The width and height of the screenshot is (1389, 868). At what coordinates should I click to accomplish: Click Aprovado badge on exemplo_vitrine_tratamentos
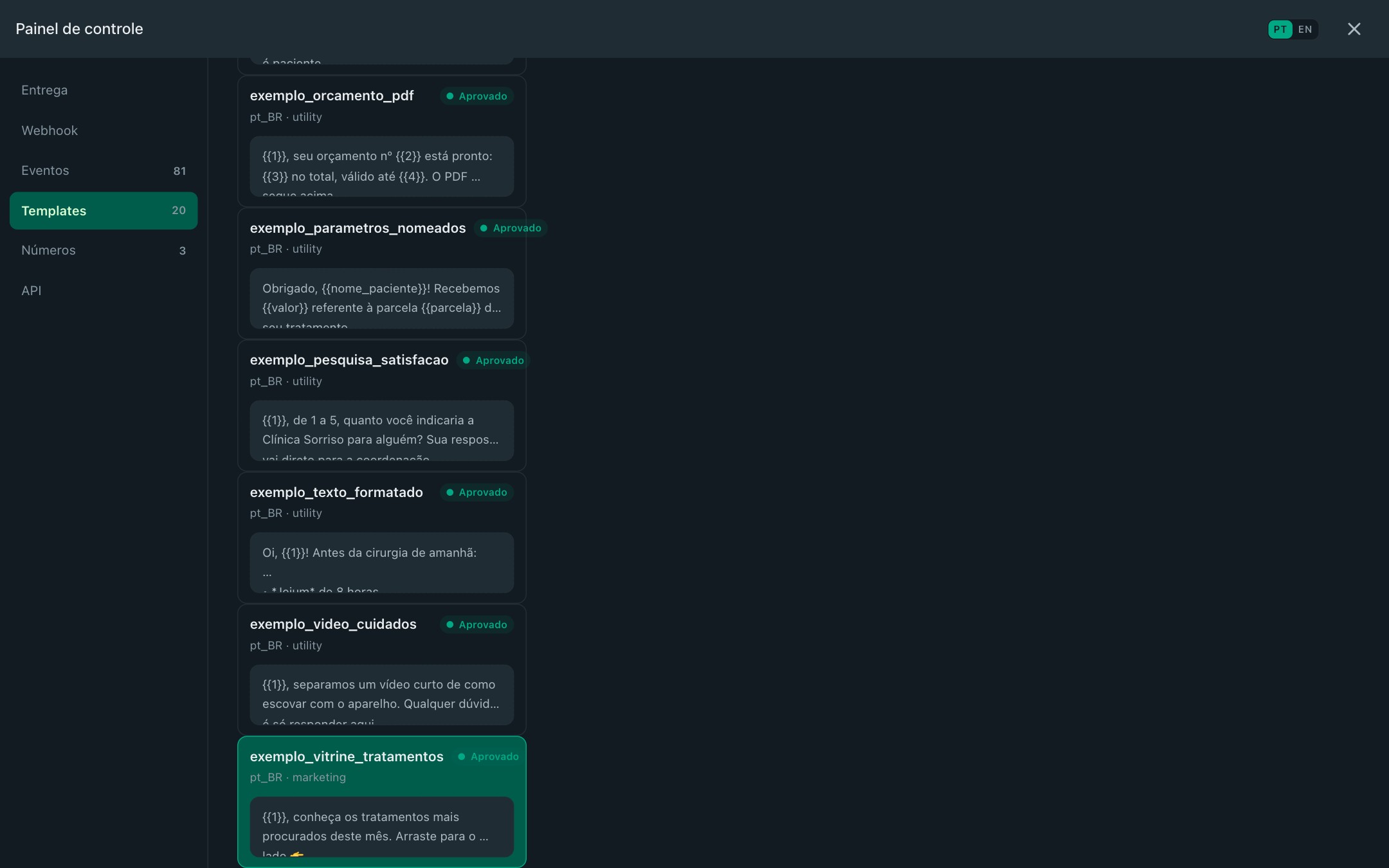[x=489, y=757]
